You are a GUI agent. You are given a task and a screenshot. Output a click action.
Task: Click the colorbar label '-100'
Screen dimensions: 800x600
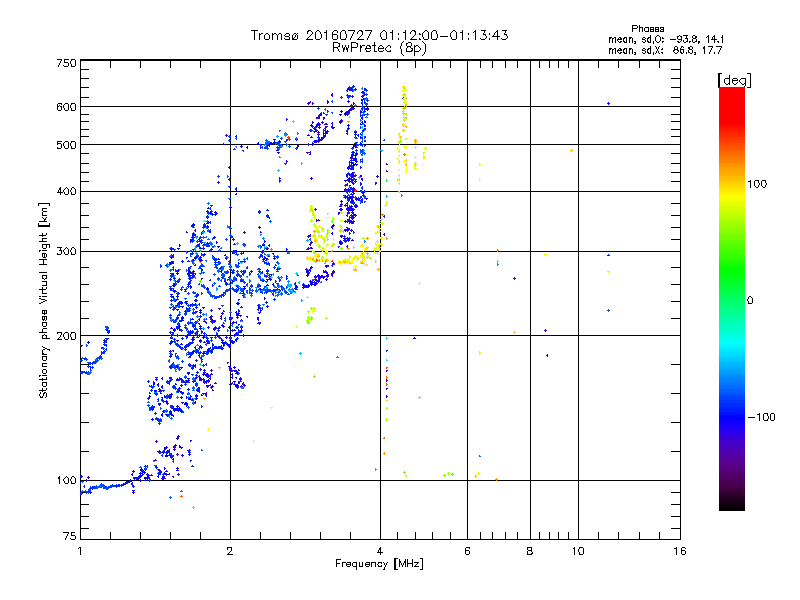[761, 417]
